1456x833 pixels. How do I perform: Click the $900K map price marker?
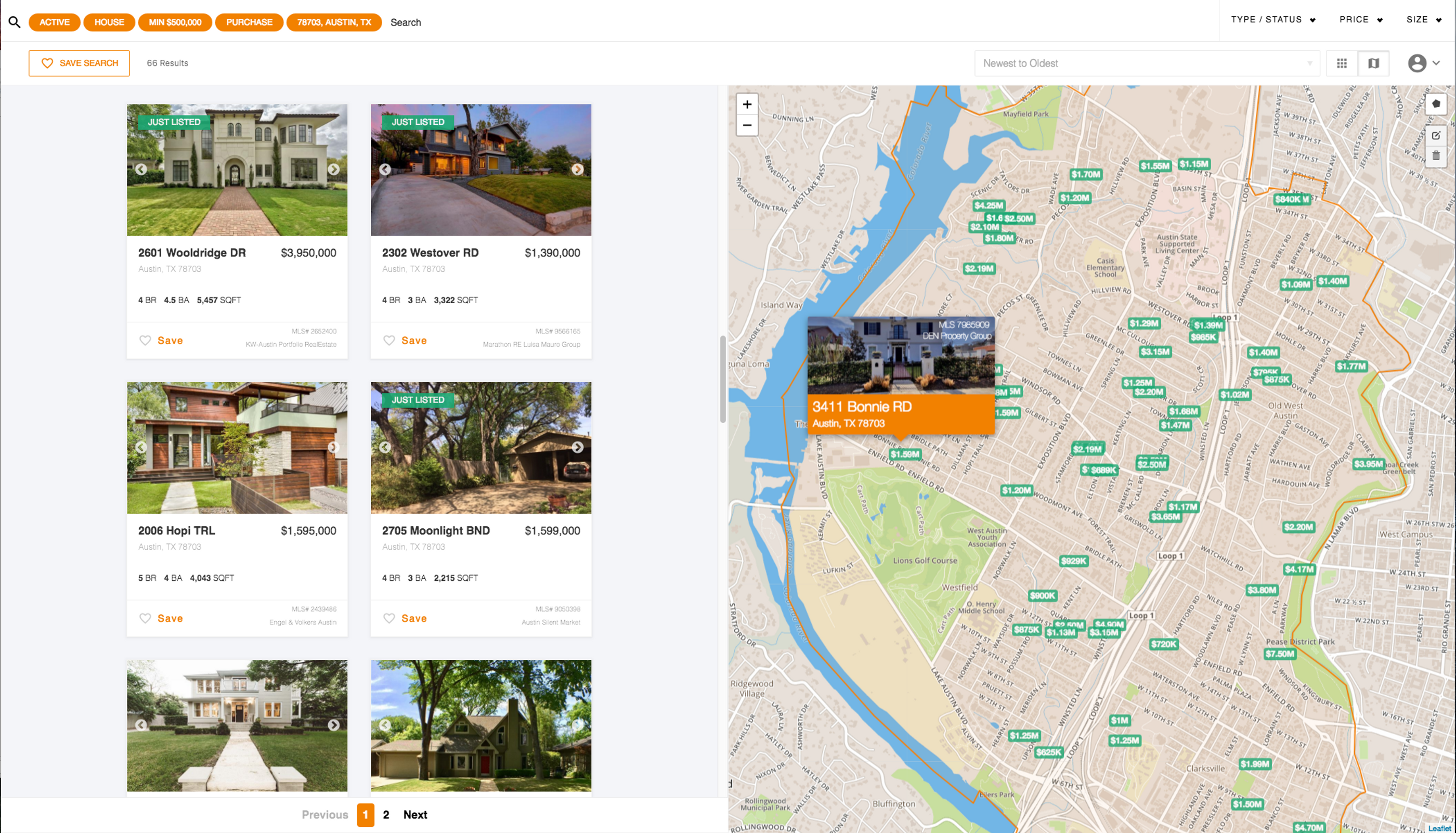[1042, 595]
